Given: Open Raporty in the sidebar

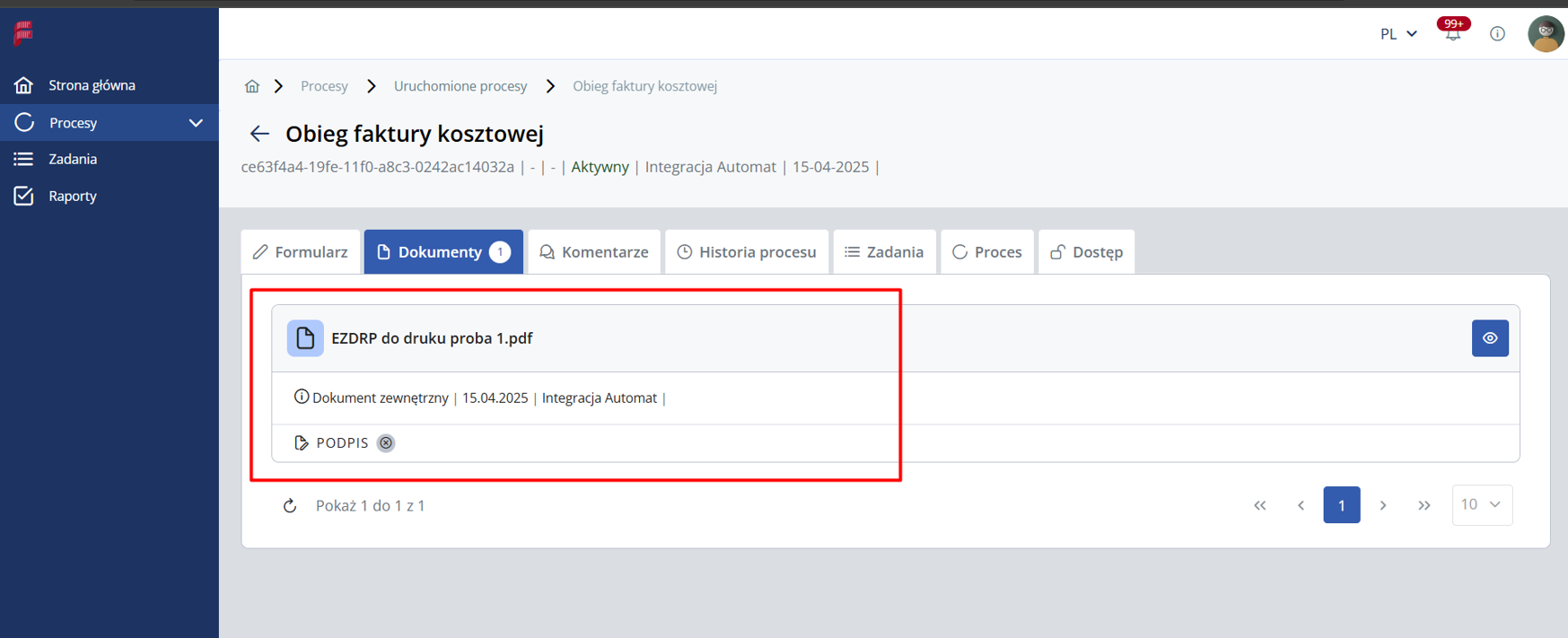Looking at the screenshot, I should [x=73, y=197].
